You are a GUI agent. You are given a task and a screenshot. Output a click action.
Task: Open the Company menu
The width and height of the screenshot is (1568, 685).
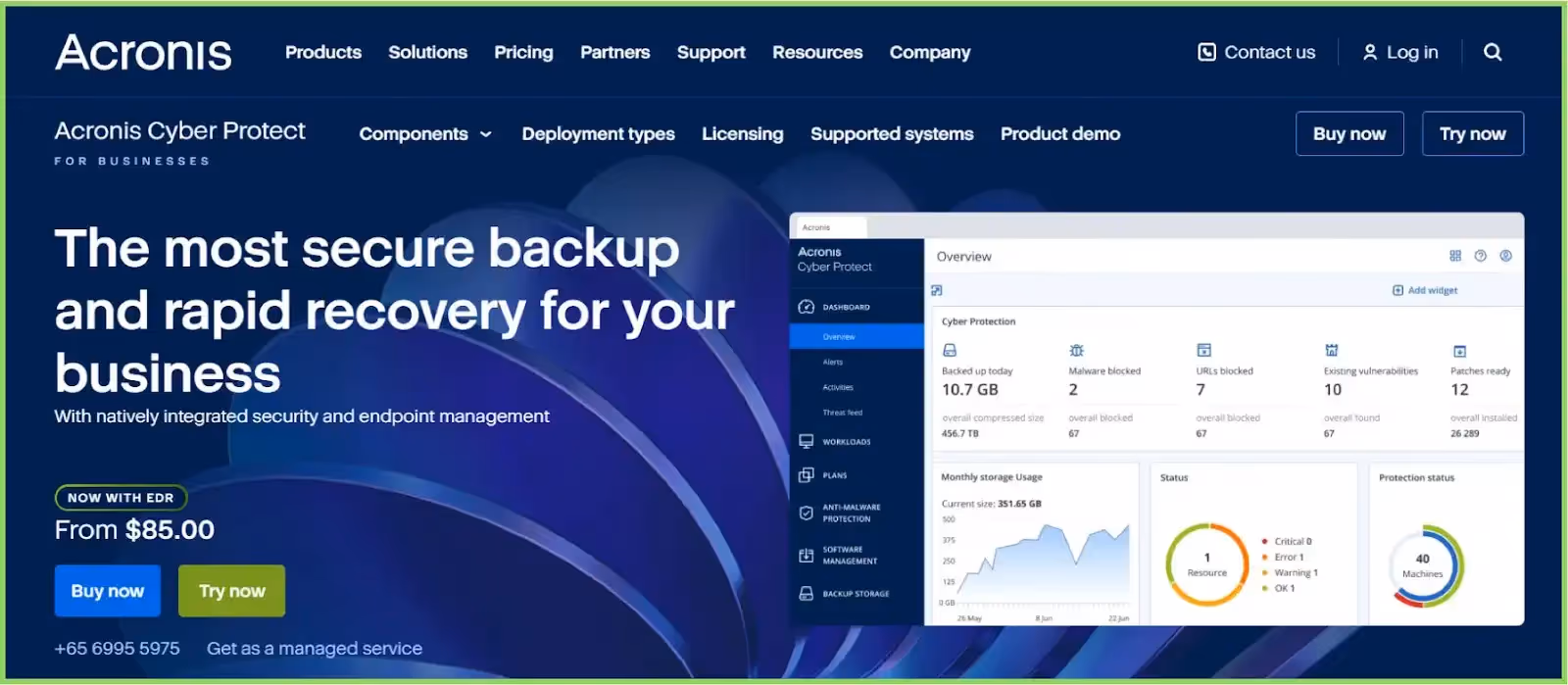930,52
